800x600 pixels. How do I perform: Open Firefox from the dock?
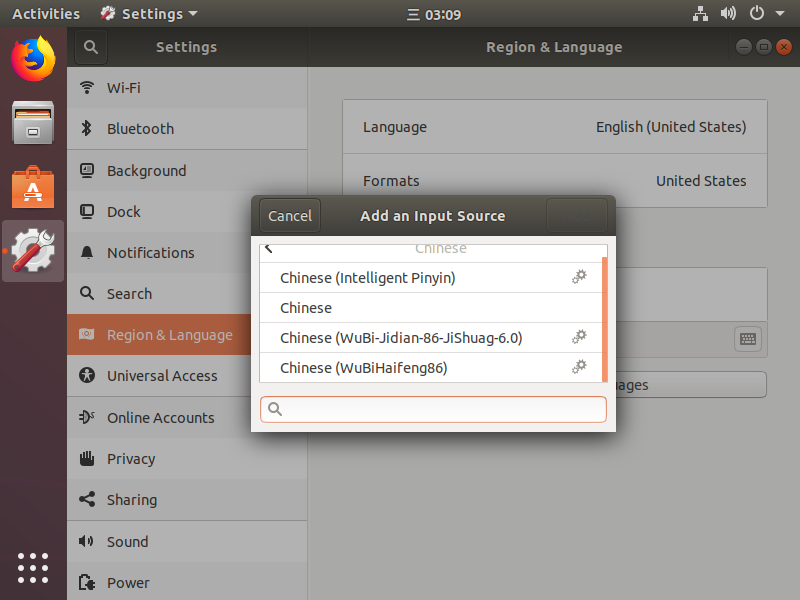pyautogui.click(x=33, y=57)
